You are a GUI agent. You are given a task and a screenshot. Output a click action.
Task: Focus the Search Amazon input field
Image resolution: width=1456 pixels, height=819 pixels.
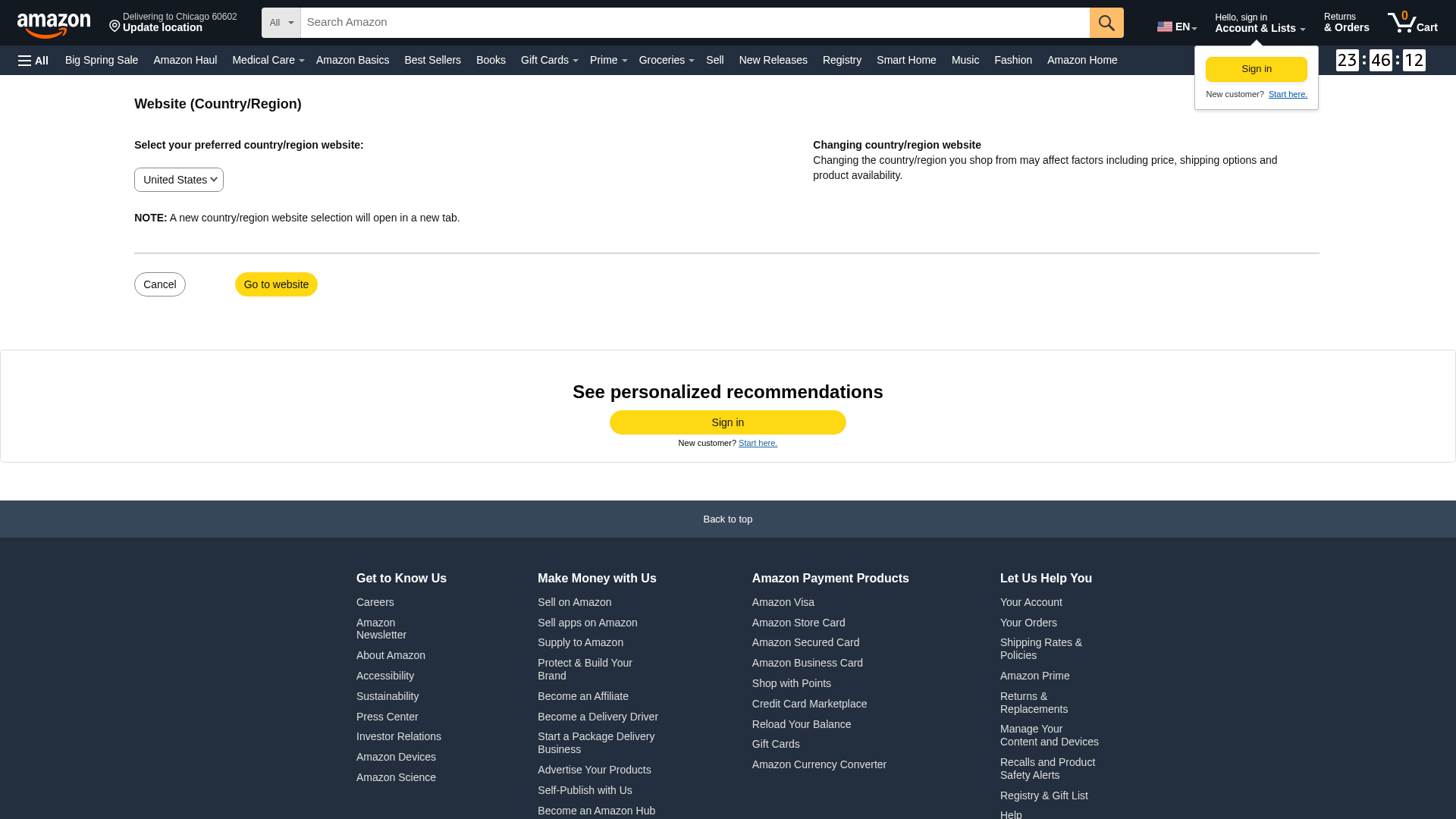tap(695, 23)
